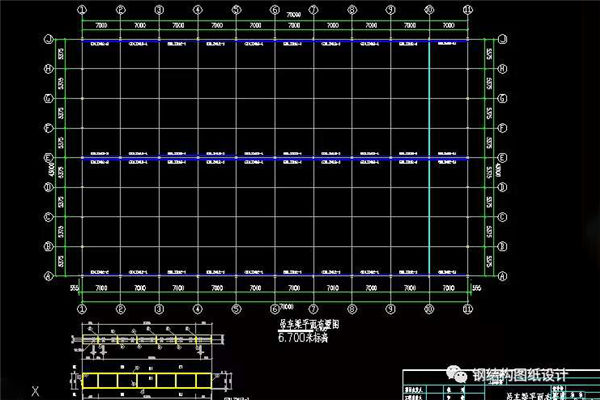Click the watermark text 钢结构图纸设计
Image resolution: width=600 pixels, height=400 pixels.
520,377
